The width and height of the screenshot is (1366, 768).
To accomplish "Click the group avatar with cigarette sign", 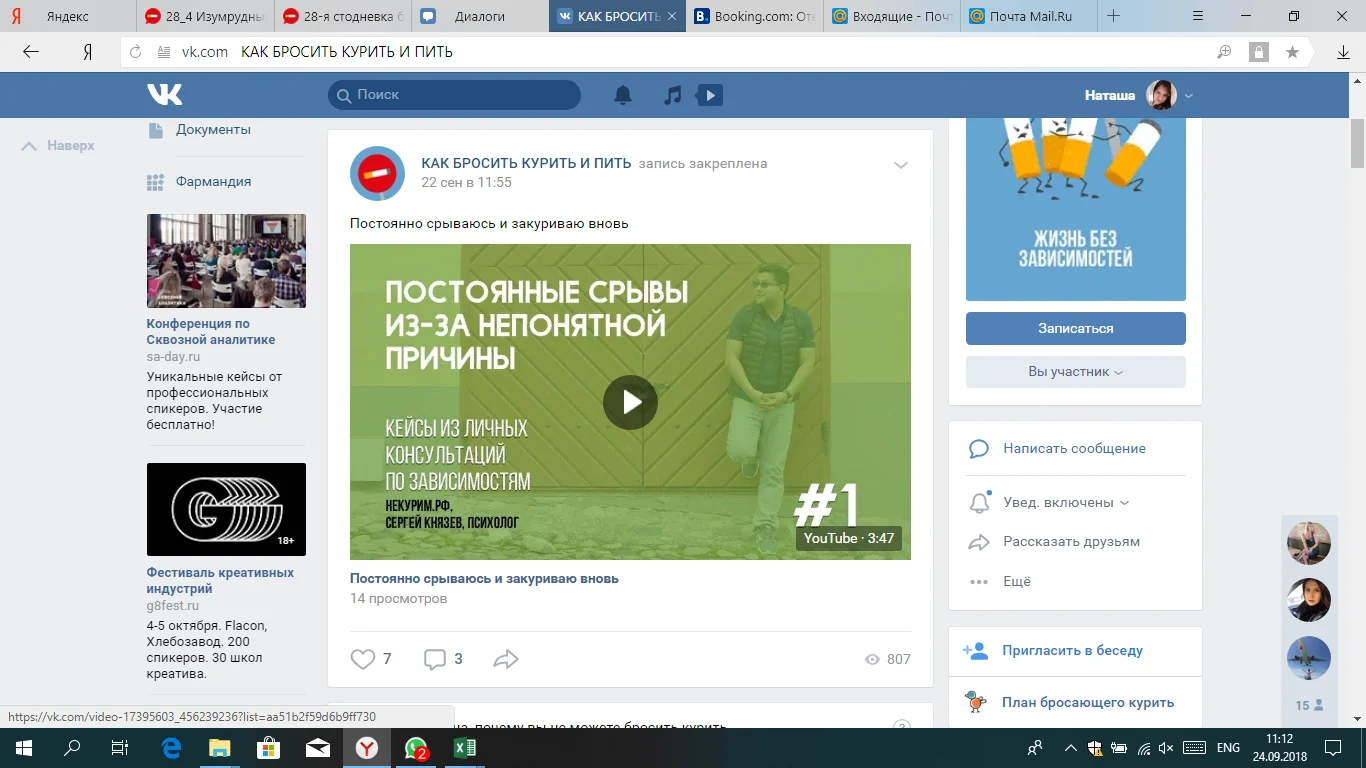I will pyautogui.click(x=377, y=173).
